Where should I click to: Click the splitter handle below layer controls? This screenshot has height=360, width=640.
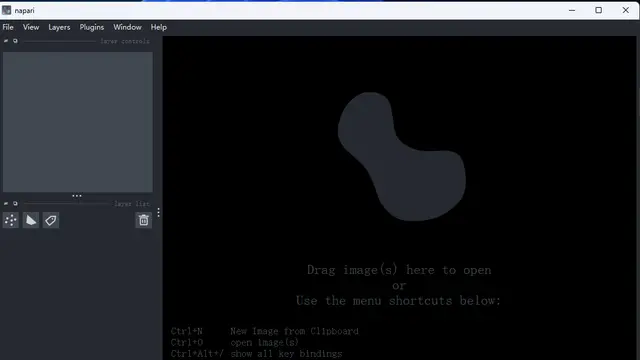pyautogui.click(x=77, y=196)
